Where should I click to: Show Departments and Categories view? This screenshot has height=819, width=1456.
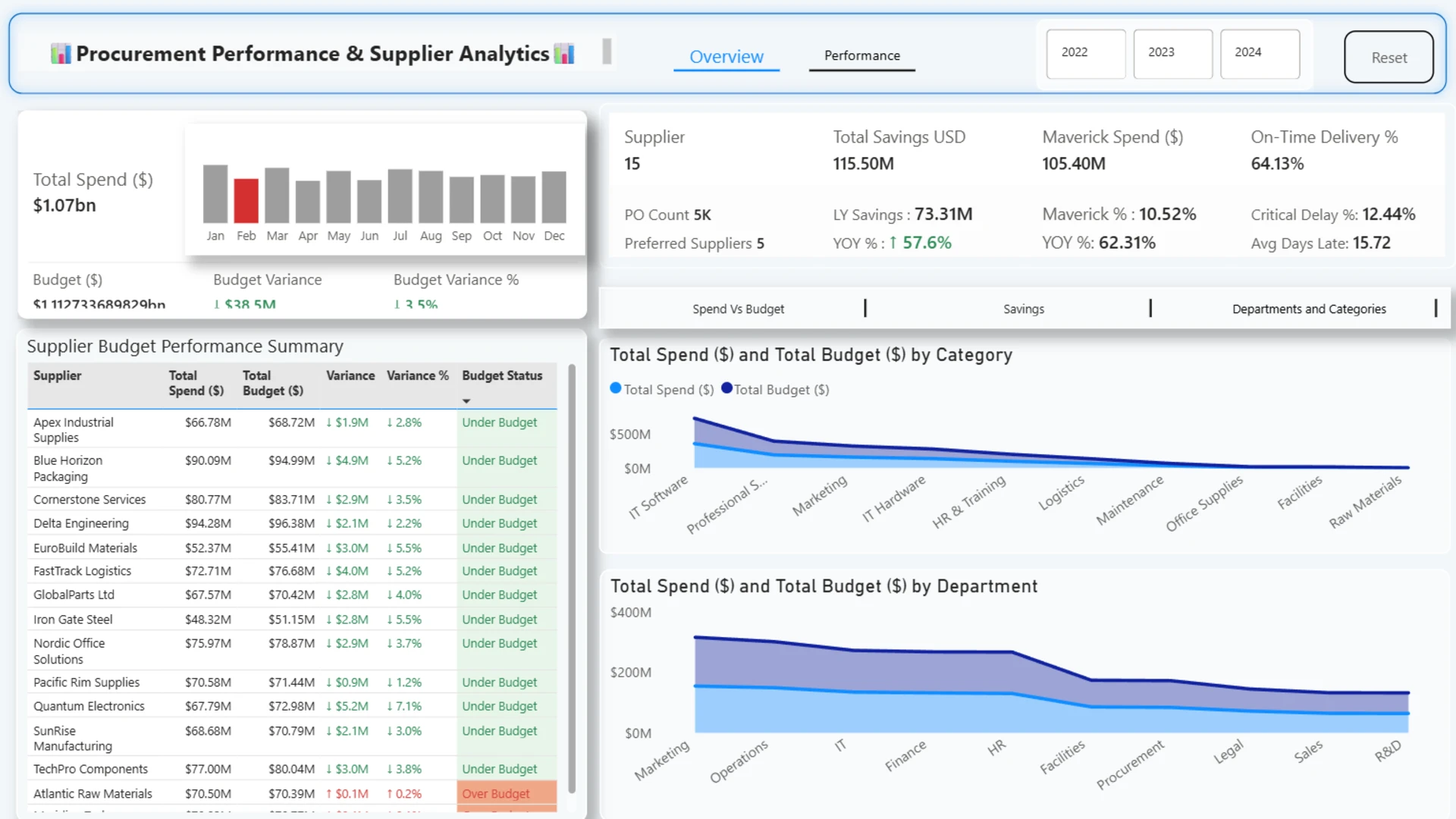(x=1309, y=309)
